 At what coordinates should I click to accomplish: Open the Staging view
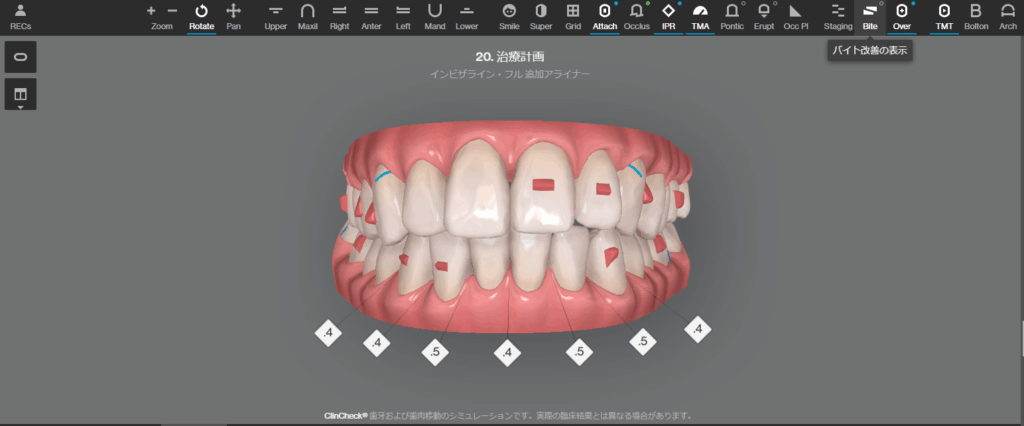tap(838, 17)
